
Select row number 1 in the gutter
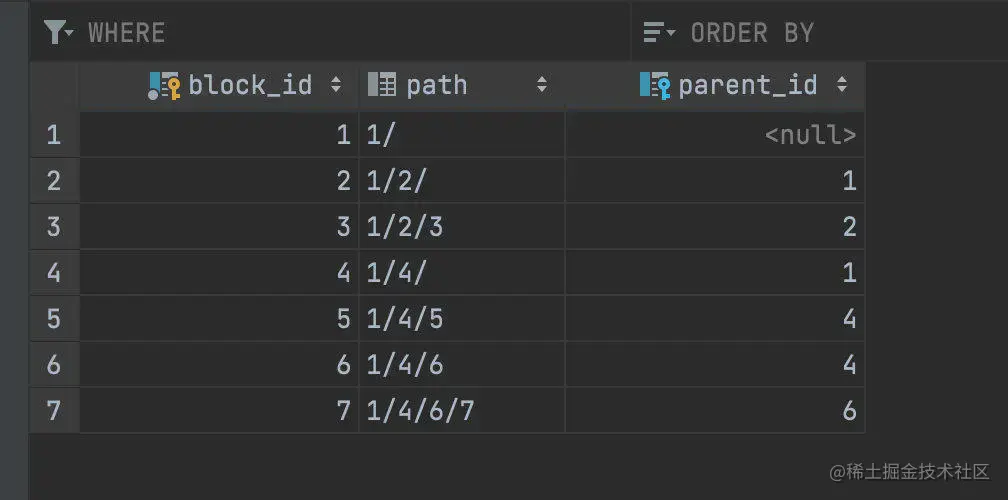coord(54,134)
